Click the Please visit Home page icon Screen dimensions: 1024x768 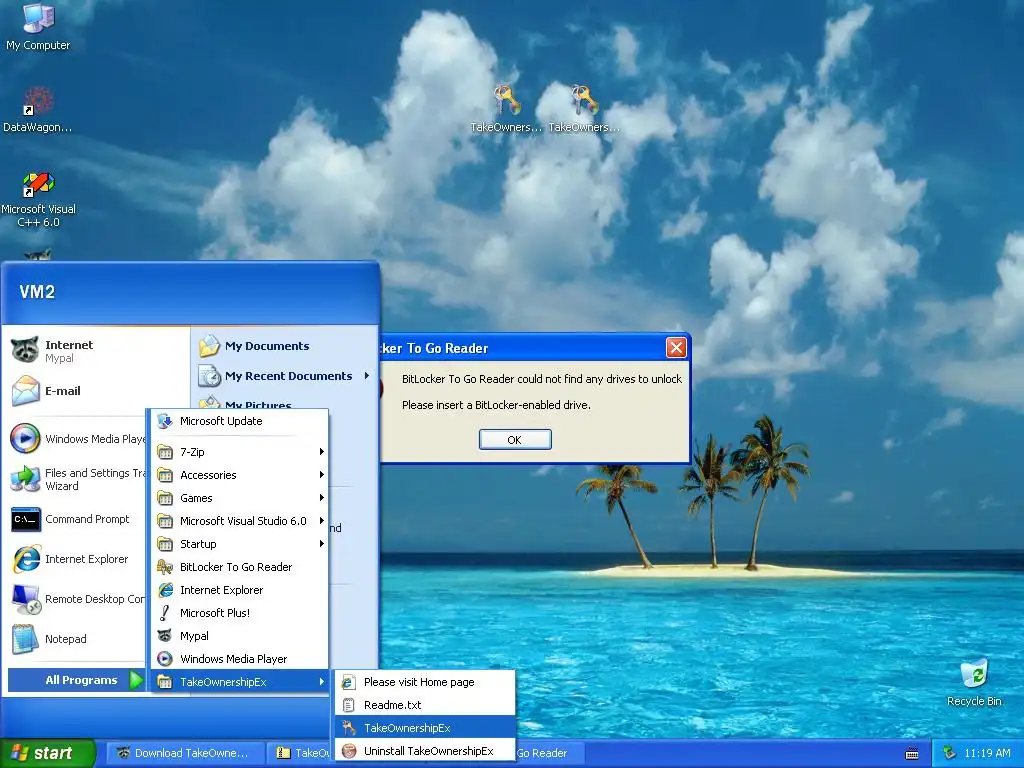coord(349,682)
